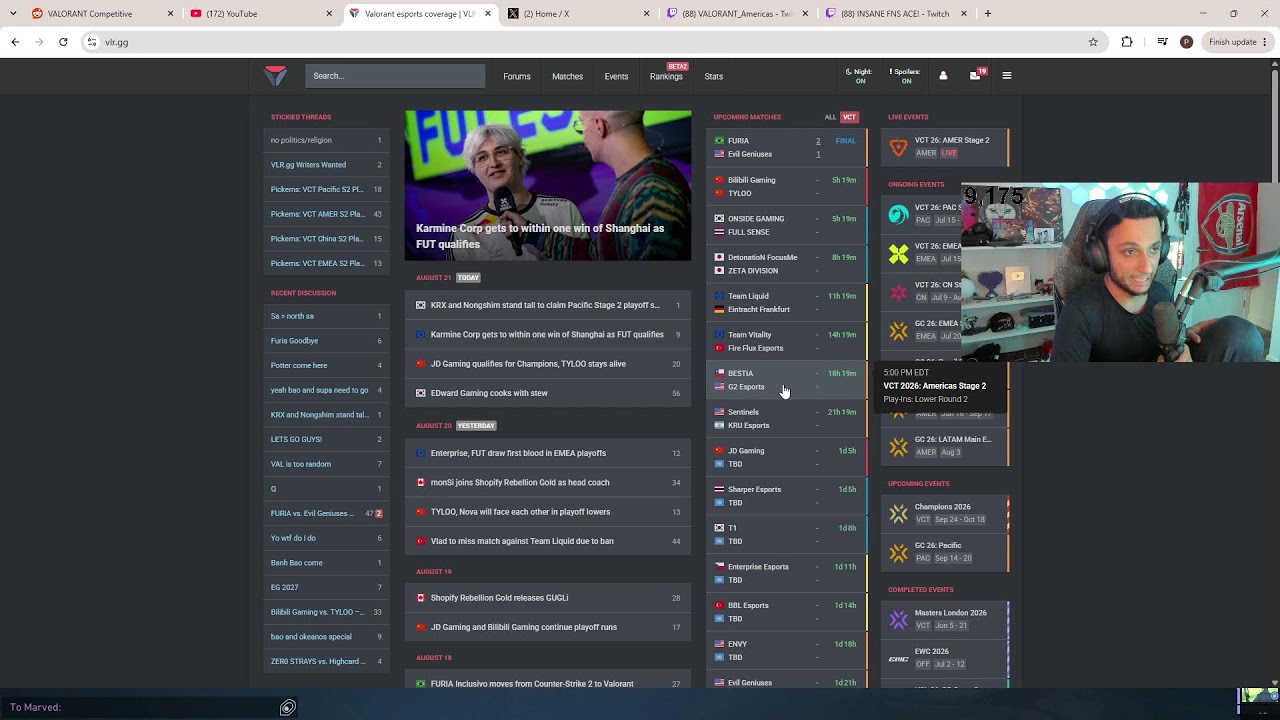Image resolution: width=1280 pixels, height=720 pixels.
Task: Open the inbox icon with 19 notifications
Action: point(976,75)
